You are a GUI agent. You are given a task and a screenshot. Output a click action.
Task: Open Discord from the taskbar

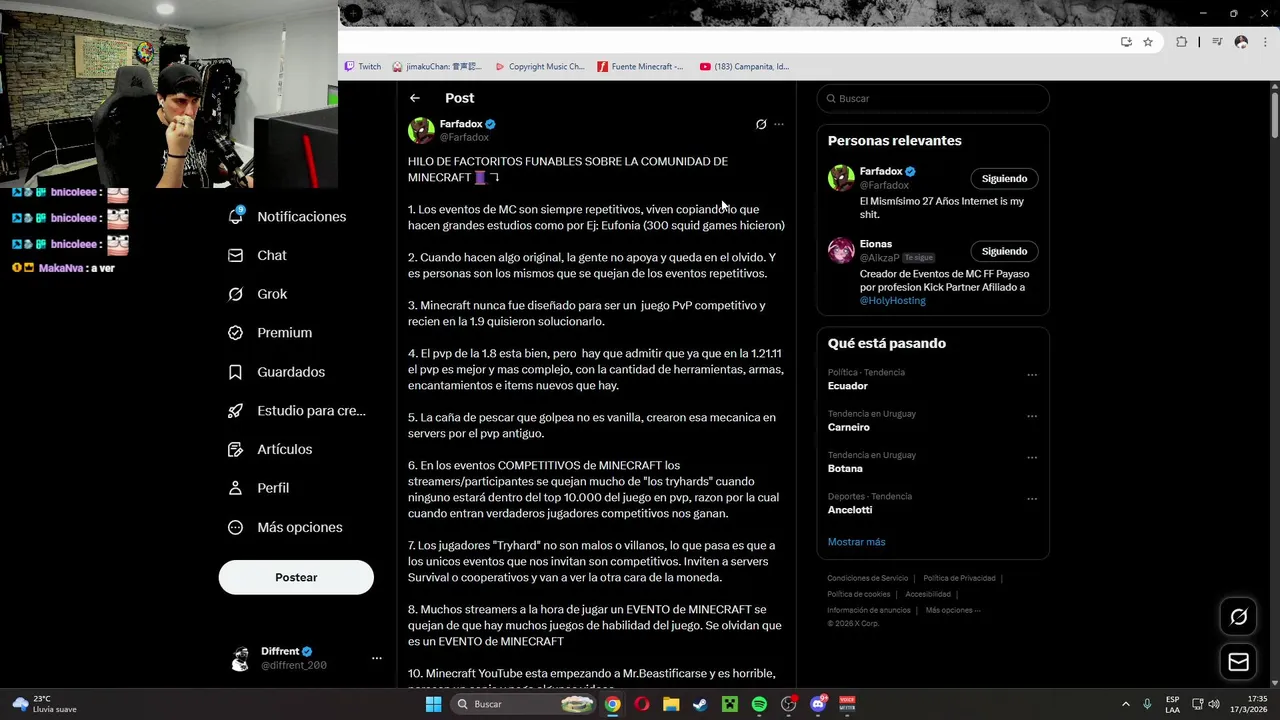pyautogui.click(x=818, y=704)
